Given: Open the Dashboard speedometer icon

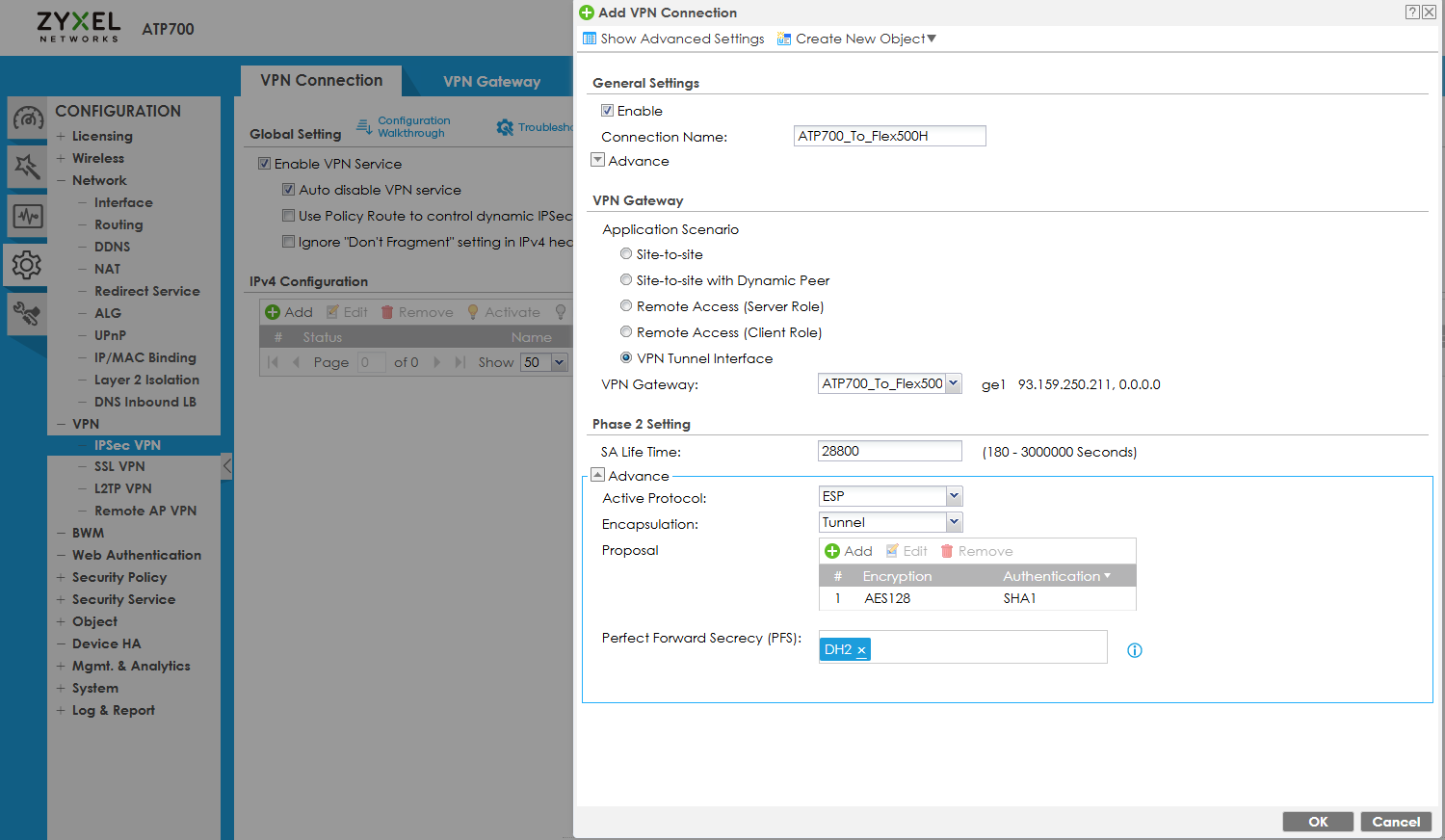Looking at the screenshot, I should [x=26, y=118].
